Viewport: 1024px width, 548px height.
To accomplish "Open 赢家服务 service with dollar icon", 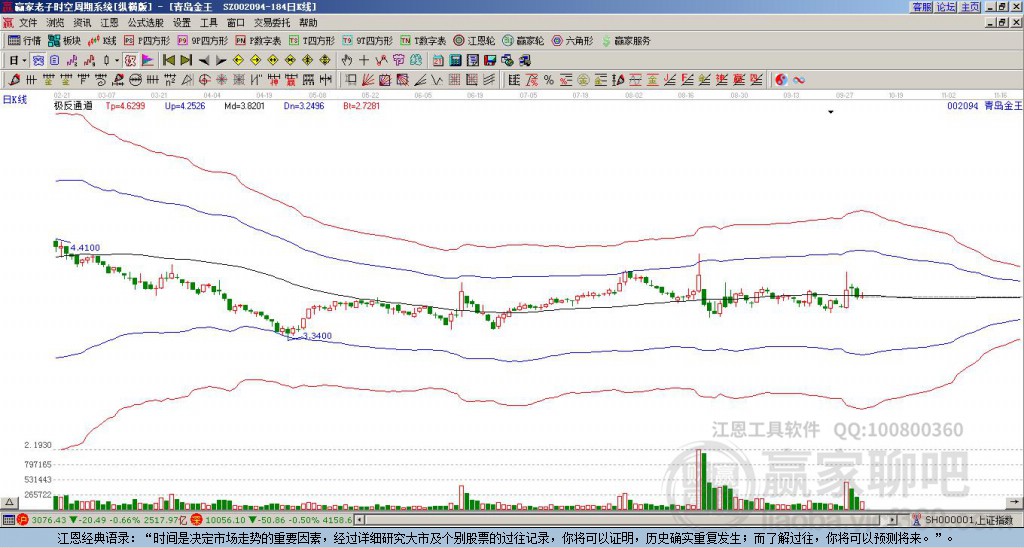I will [626, 40].
